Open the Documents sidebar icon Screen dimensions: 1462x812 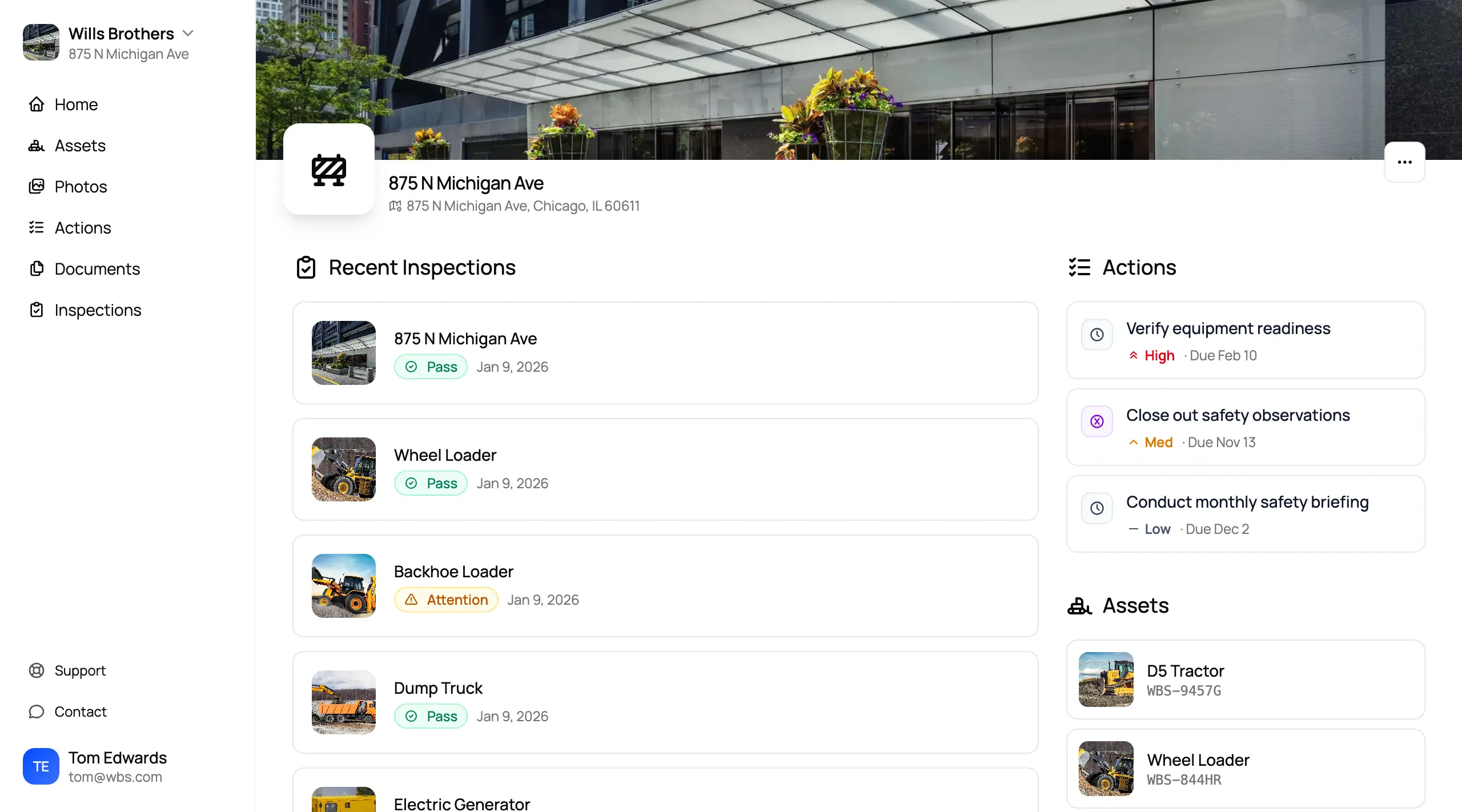point(37,269)
